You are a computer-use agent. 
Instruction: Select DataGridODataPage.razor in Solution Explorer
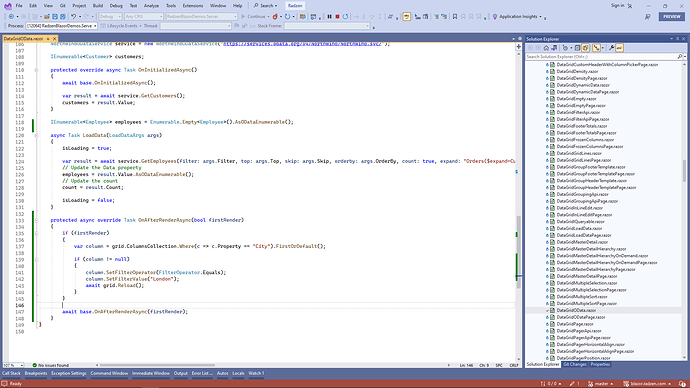click(x=580, y=317)
